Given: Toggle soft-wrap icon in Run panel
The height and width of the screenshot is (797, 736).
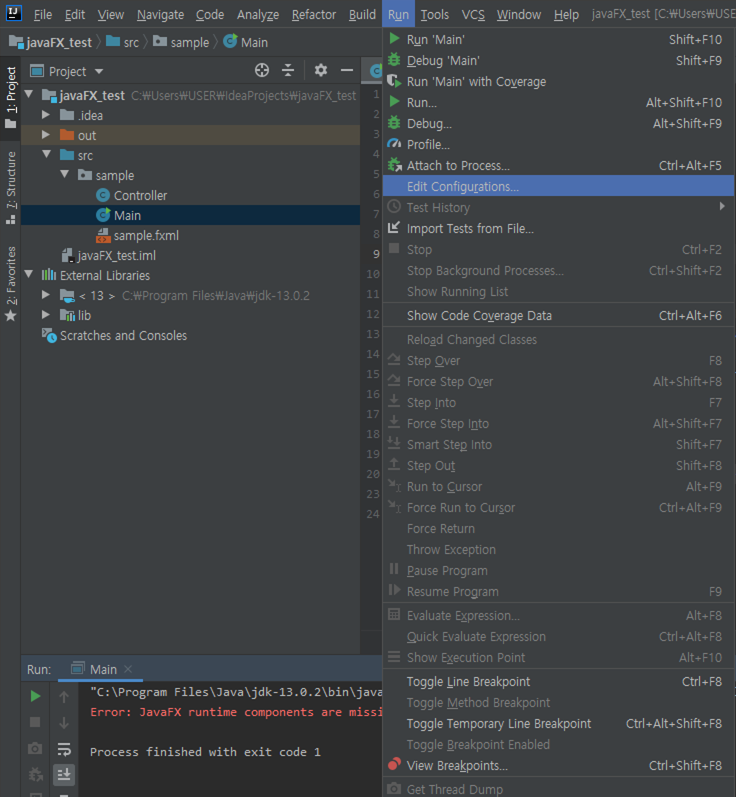Looking at the screenshot, I should (x=64, y=749).
